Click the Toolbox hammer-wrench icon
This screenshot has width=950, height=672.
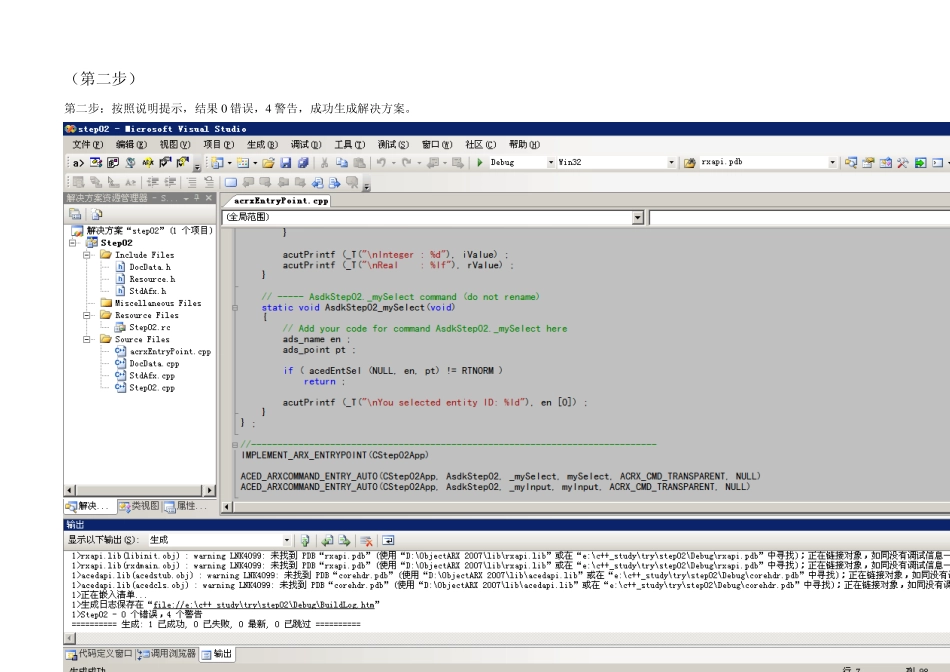pyautogui.click(x=902, y=162)
